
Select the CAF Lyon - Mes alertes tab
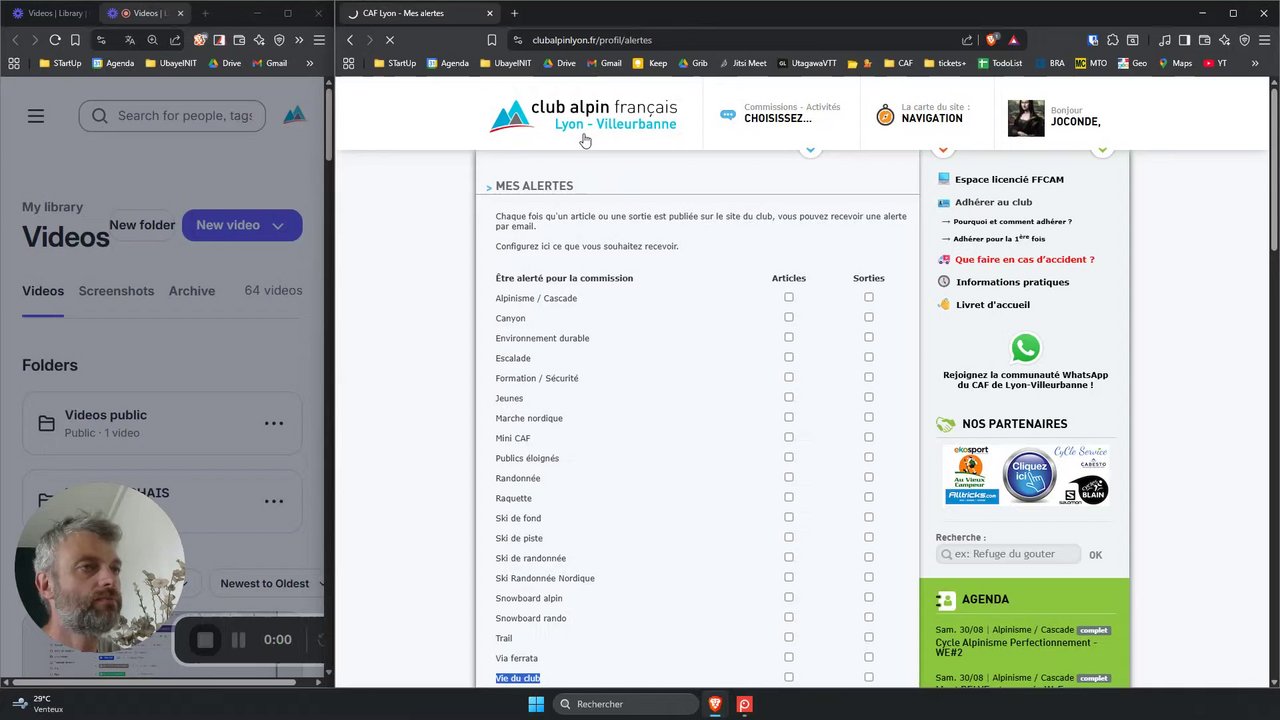(420, 13)
